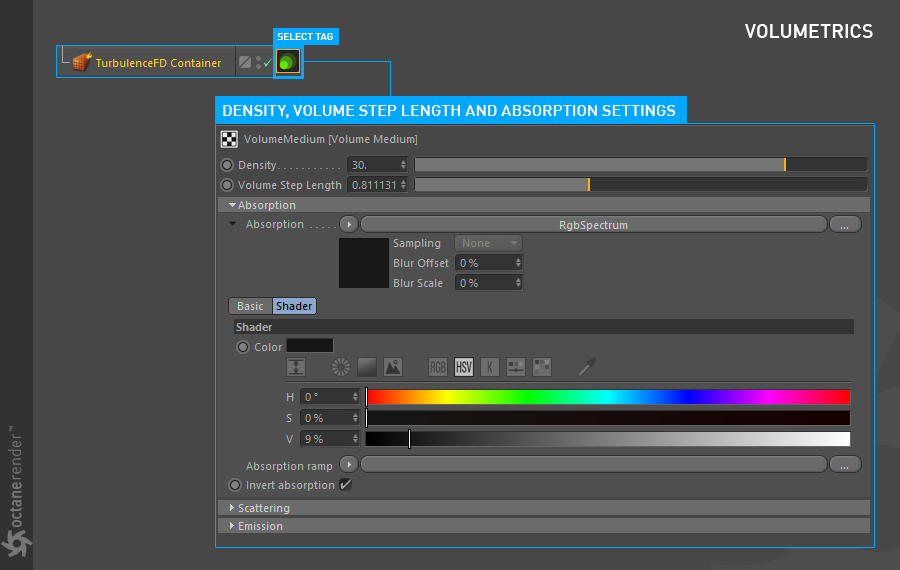Click the Blur Scale stepper arrows

[518, 283]
